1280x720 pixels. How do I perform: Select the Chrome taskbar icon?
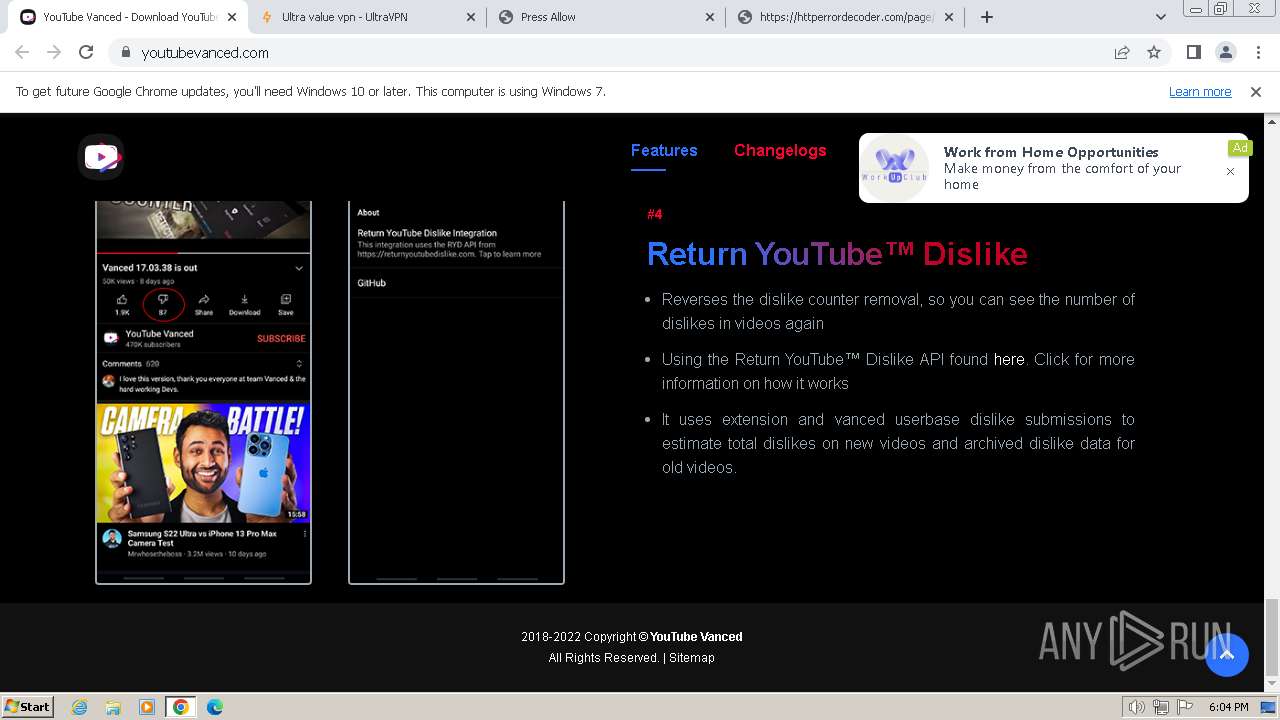[x=181, y=707]
